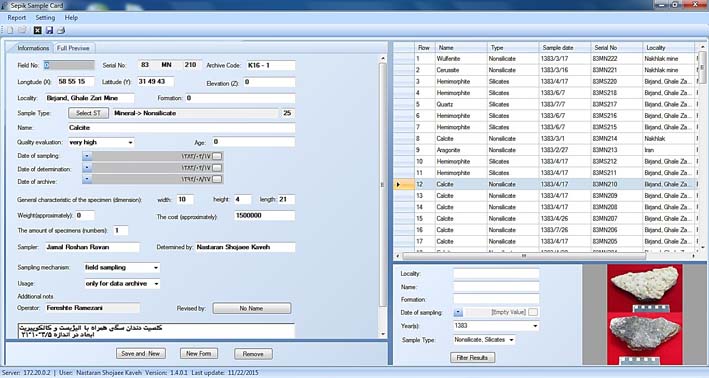This screenshot has height=378, width=709.
Task: Sort table by Locality column header
Action: click(669, 47)
